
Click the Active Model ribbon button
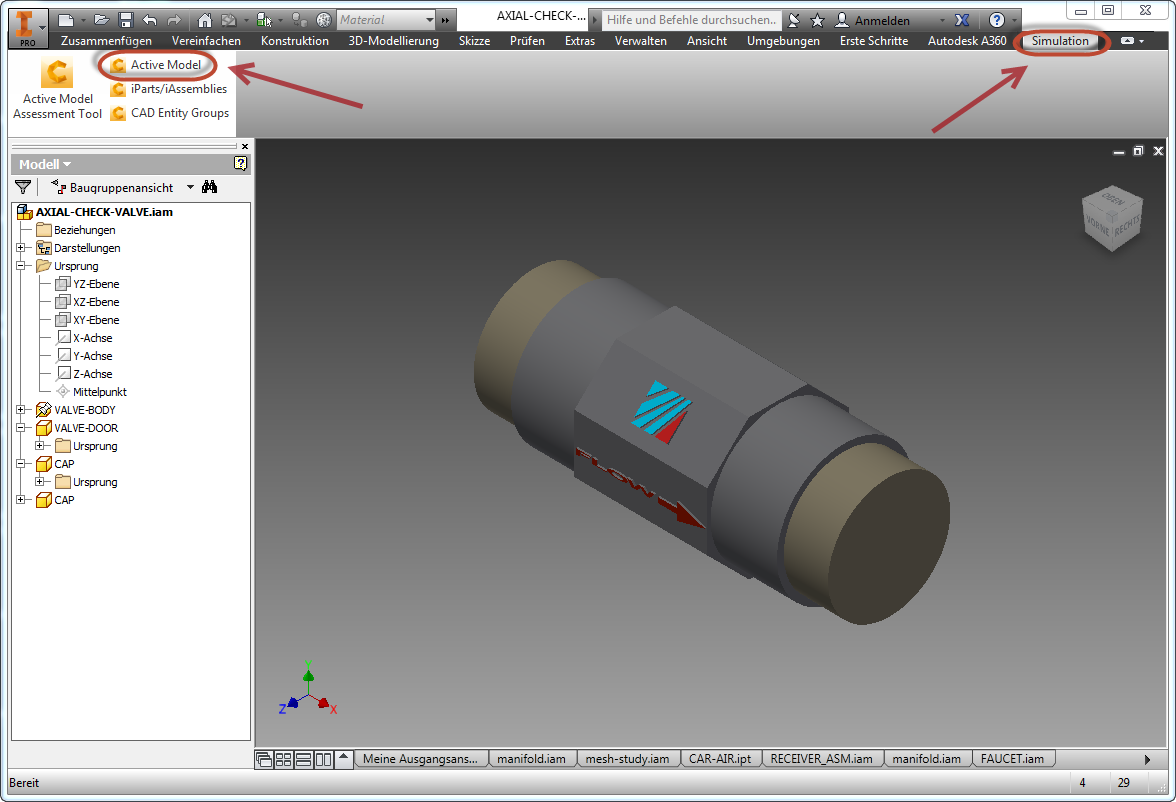coord(156,65)
